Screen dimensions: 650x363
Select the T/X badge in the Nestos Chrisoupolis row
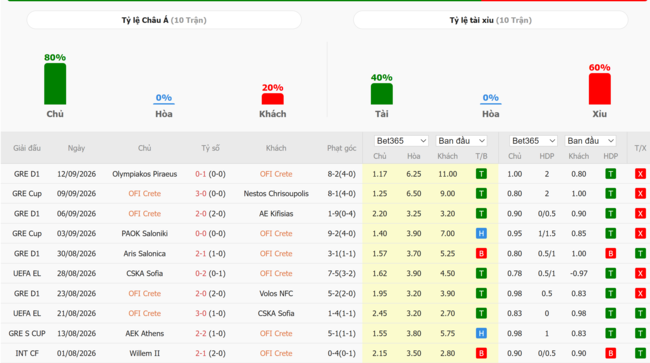(x=640, y=194)
